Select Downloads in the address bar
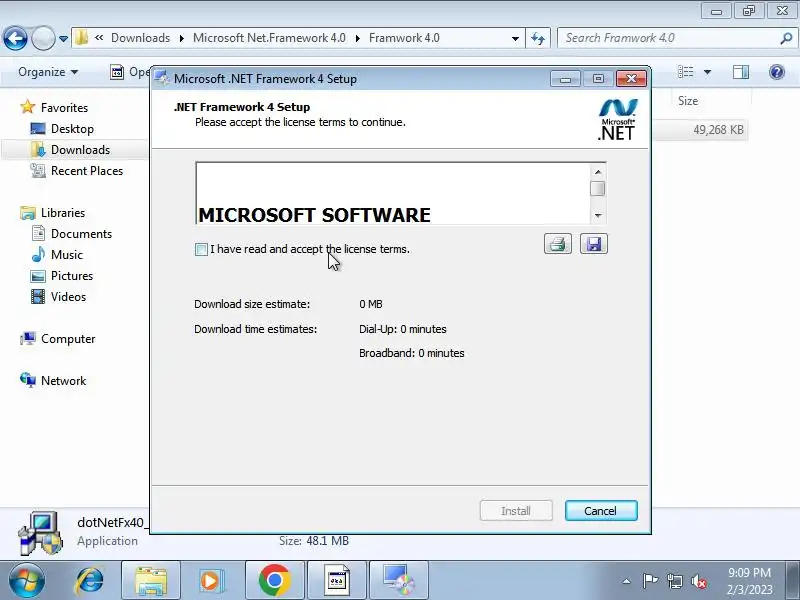This screenshot has width=800, height=600. tap(140, 38)
